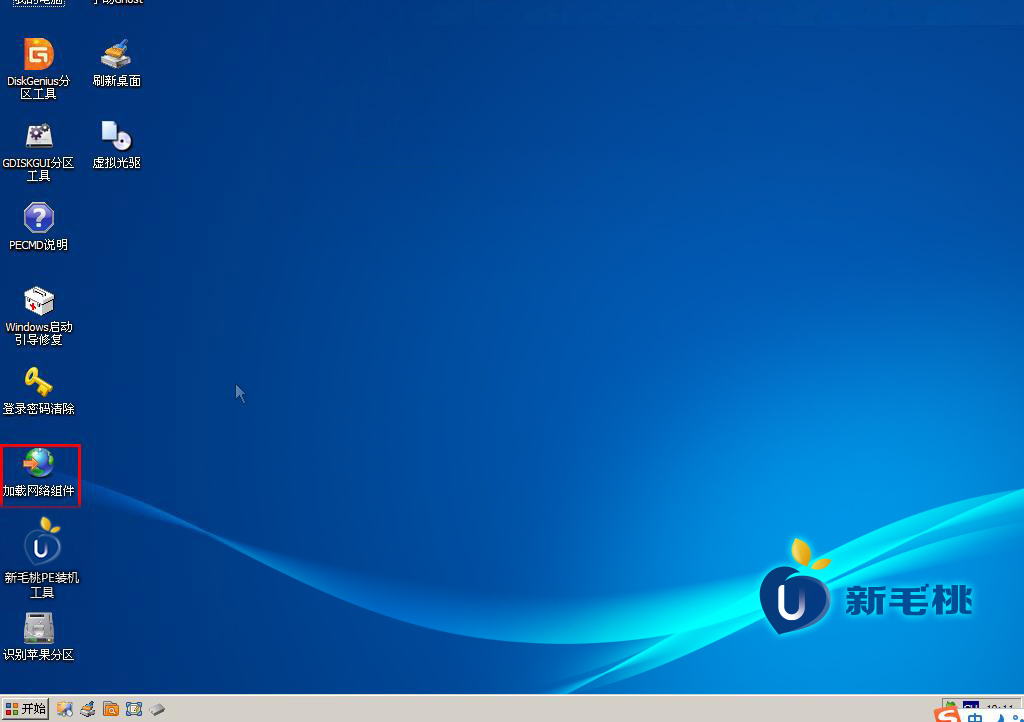Click taskbar picture-with-magnifier quick launch icon
This screenshot has height=722, width=1024.
point(64,709)
